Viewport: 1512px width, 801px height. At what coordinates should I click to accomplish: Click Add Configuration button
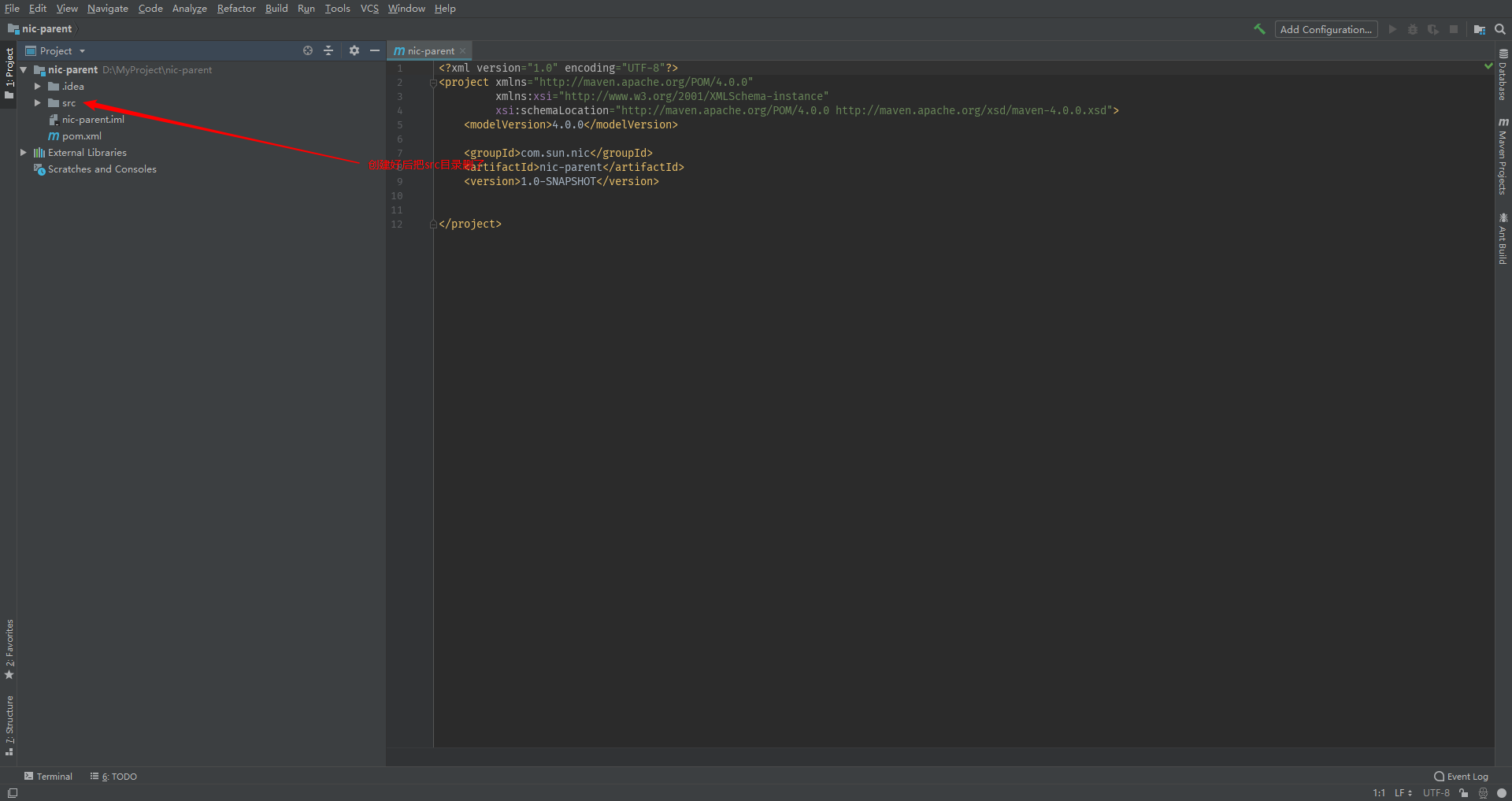pos(1326,29)
